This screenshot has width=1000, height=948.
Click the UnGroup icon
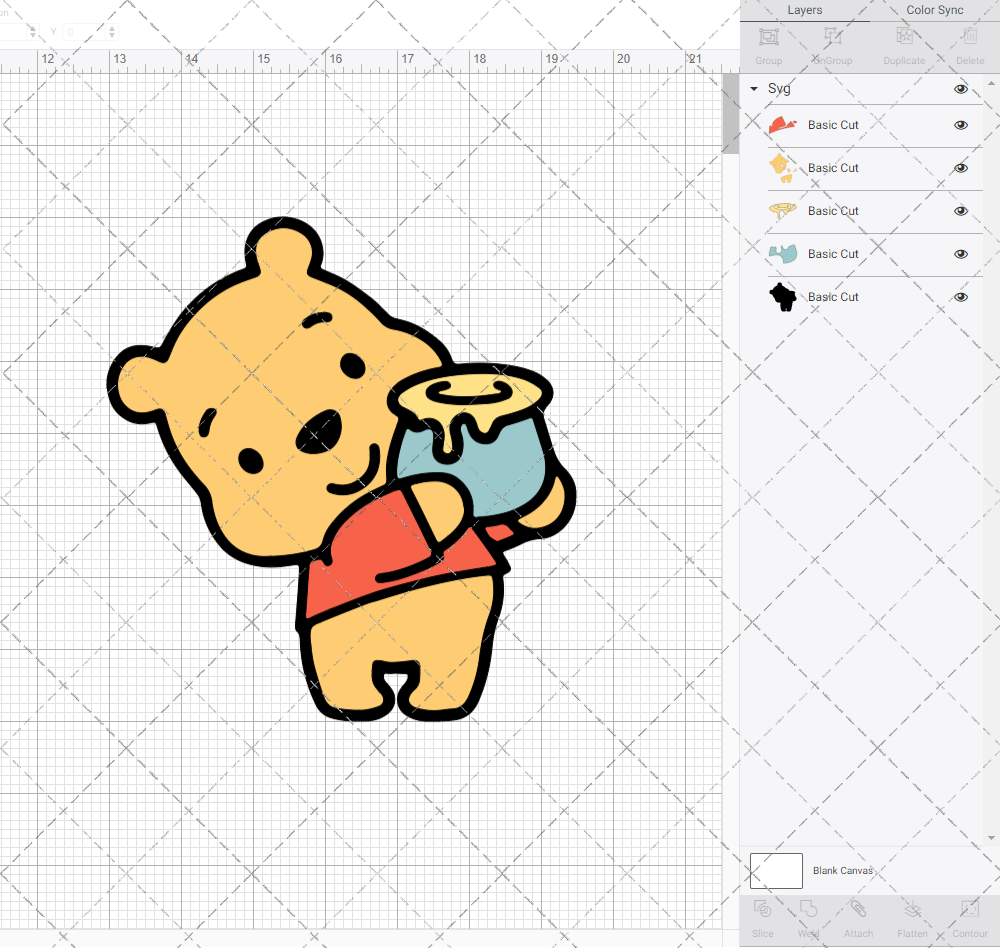pos(832,36)
